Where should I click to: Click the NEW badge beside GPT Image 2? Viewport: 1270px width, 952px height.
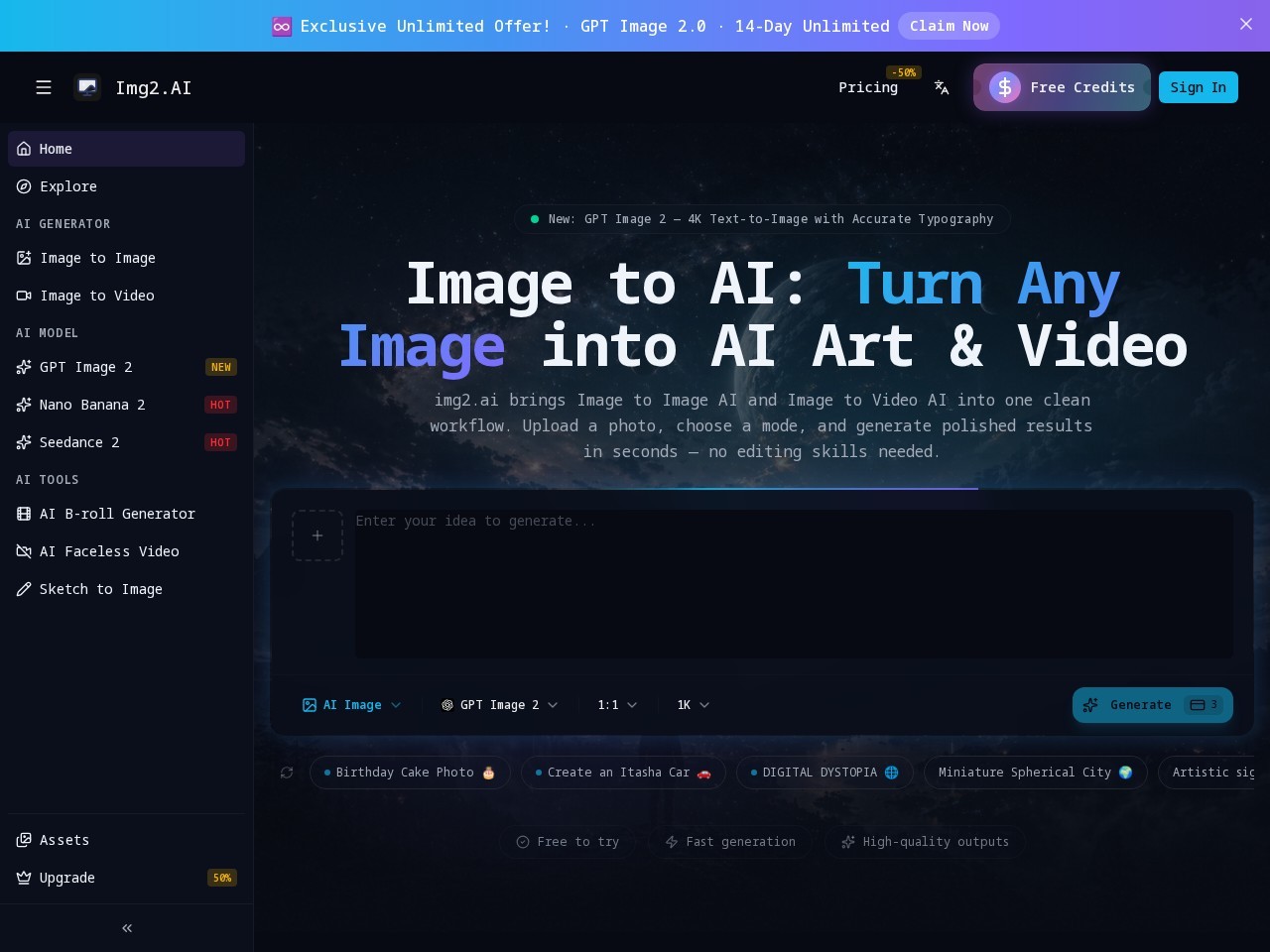pos(220,367)
